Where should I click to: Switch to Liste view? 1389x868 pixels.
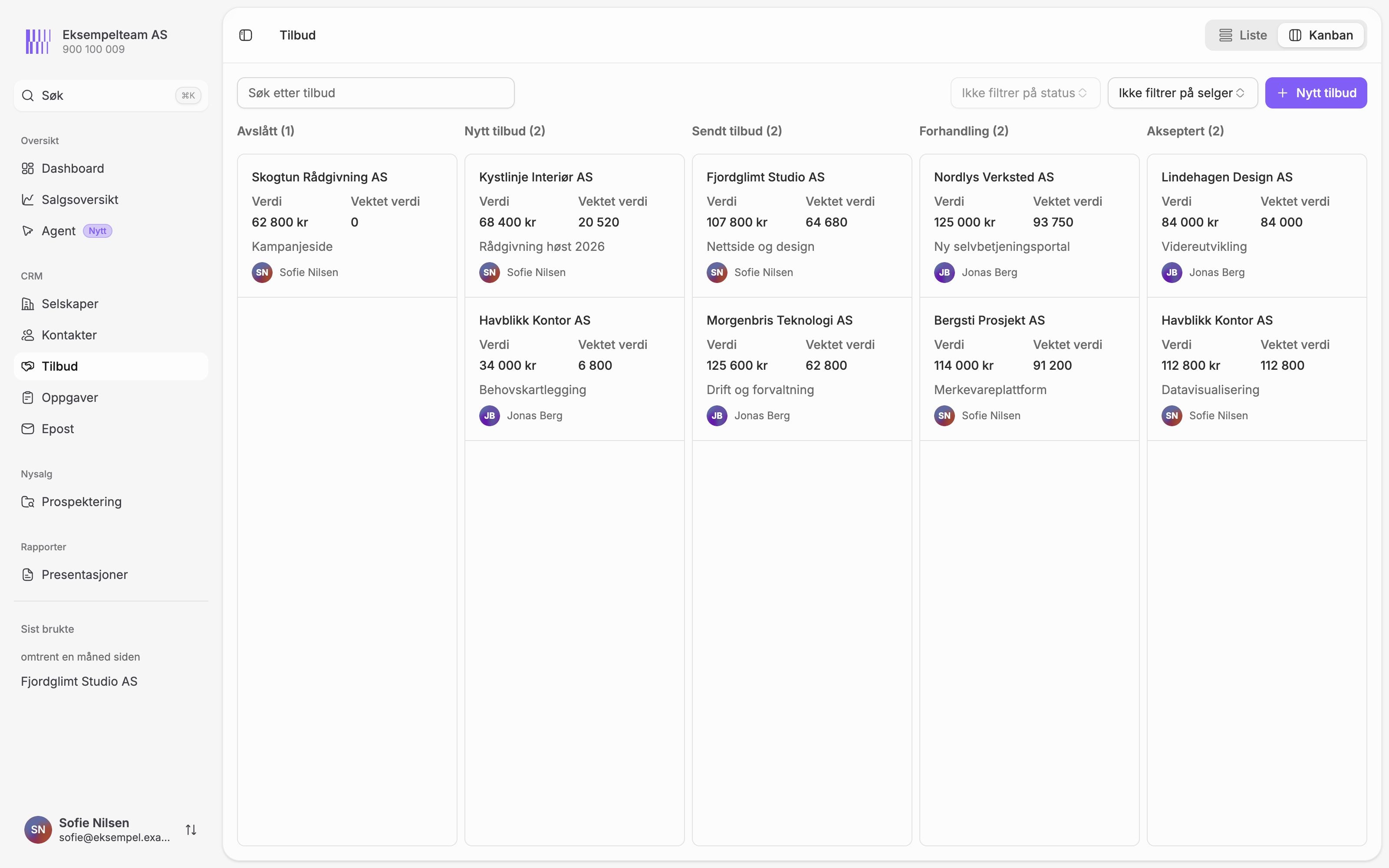click(x=1243, y=35)
